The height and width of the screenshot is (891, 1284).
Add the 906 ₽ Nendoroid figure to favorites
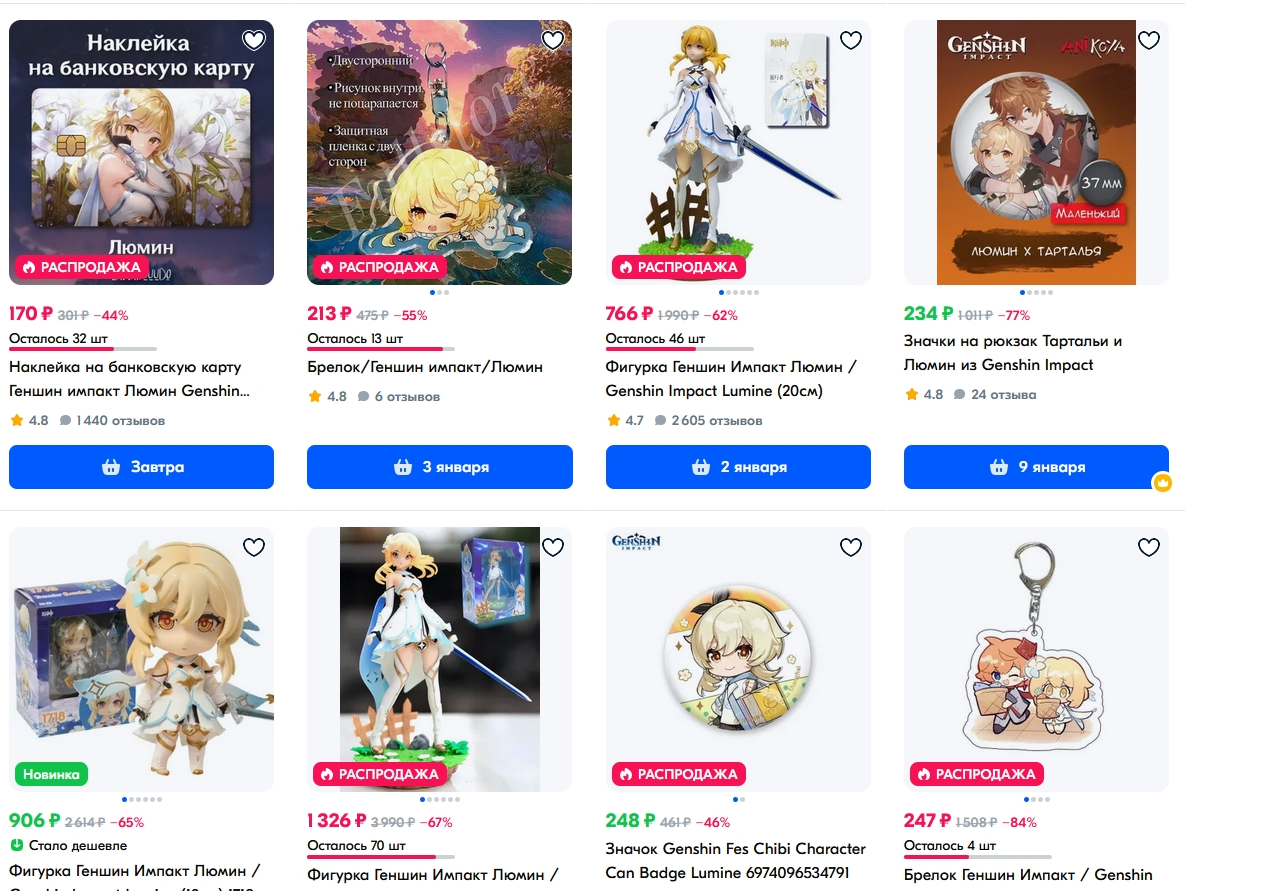(254, 547)
